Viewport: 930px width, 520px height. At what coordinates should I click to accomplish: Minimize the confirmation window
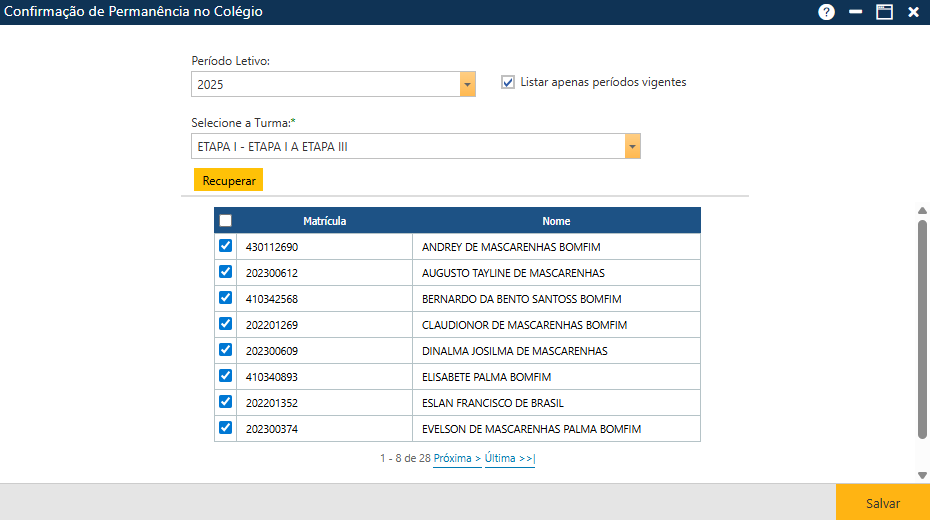[x=856, y=12]
